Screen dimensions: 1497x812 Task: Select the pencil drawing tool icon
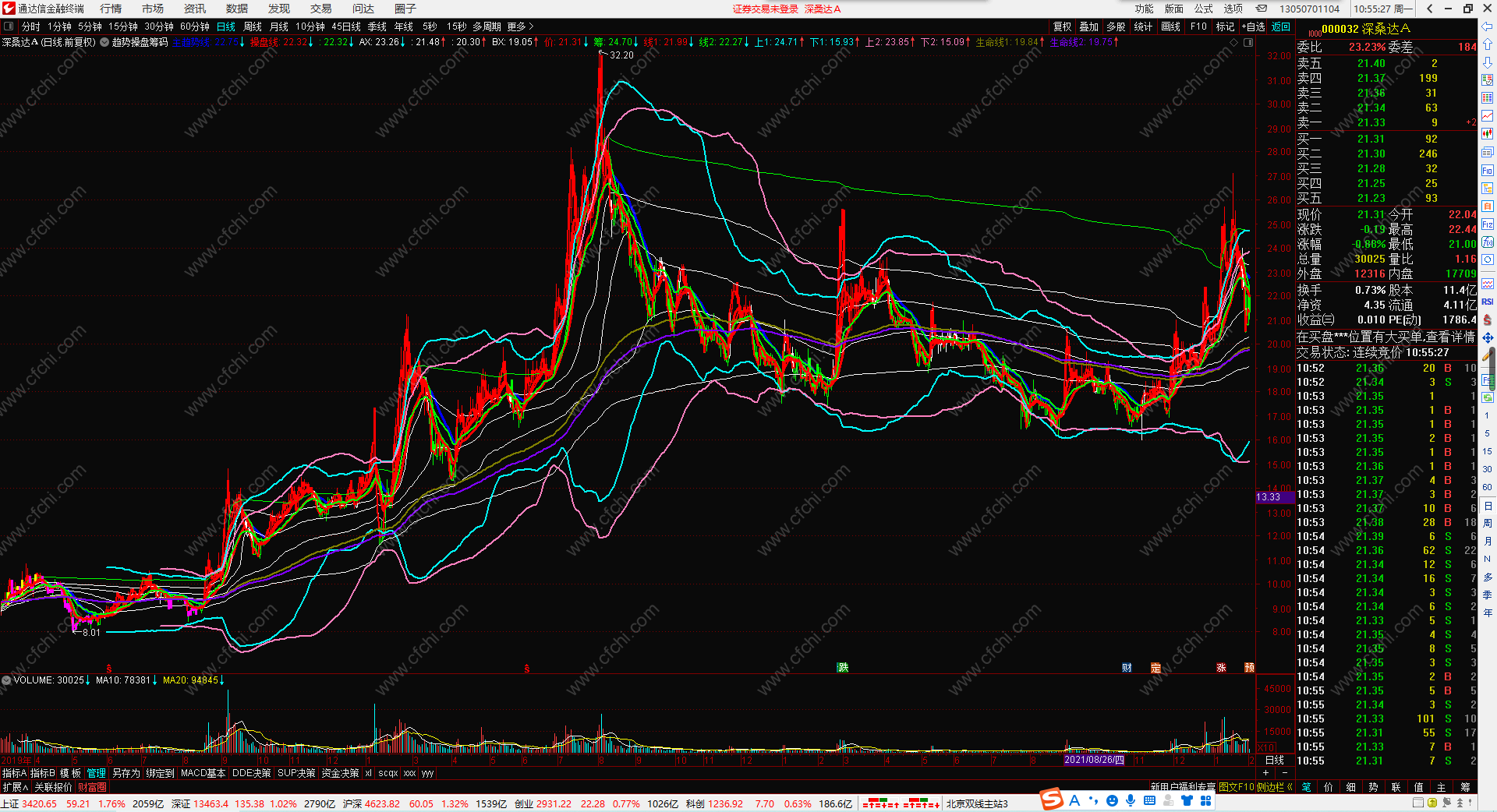[1488, 355]
